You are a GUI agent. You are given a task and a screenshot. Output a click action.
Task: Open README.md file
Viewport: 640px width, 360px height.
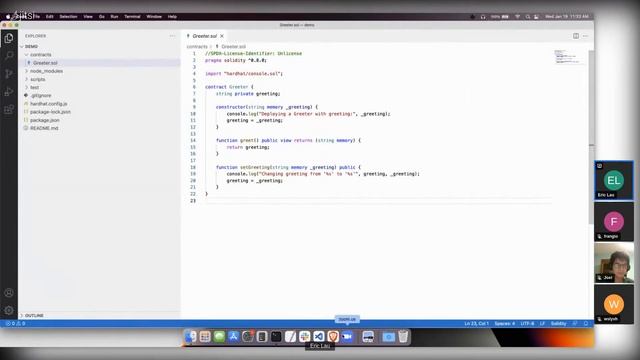[100, 128]
